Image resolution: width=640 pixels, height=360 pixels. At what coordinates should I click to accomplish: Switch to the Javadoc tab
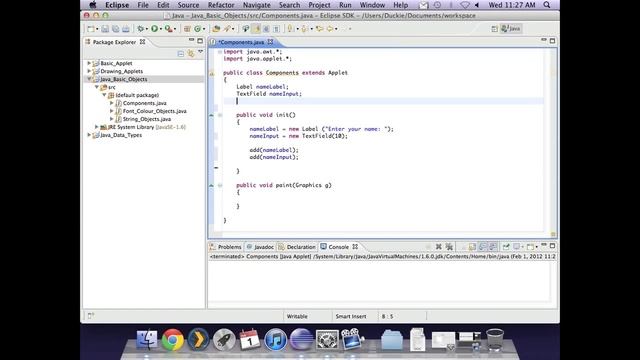pyautogui.click(x=260, y=247)
